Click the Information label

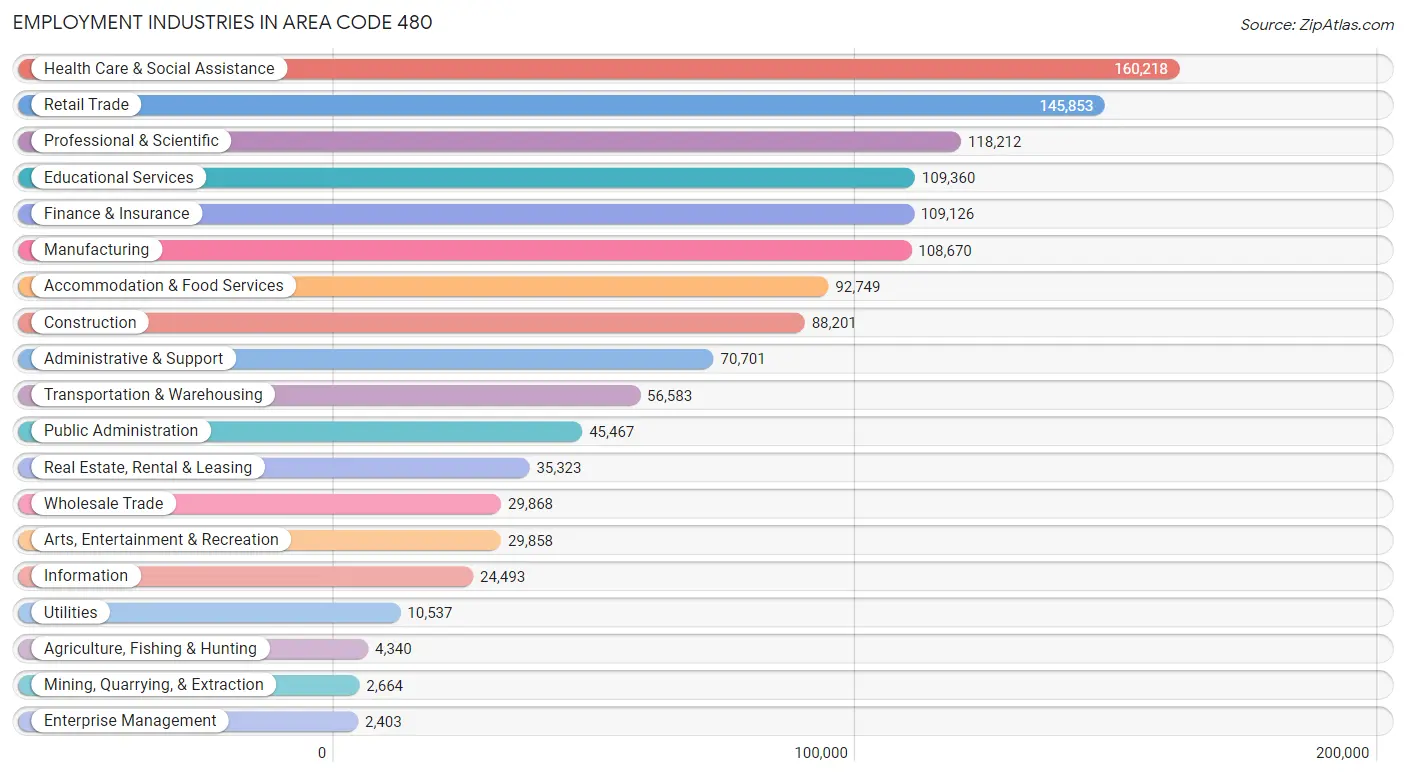click(86, 575)
